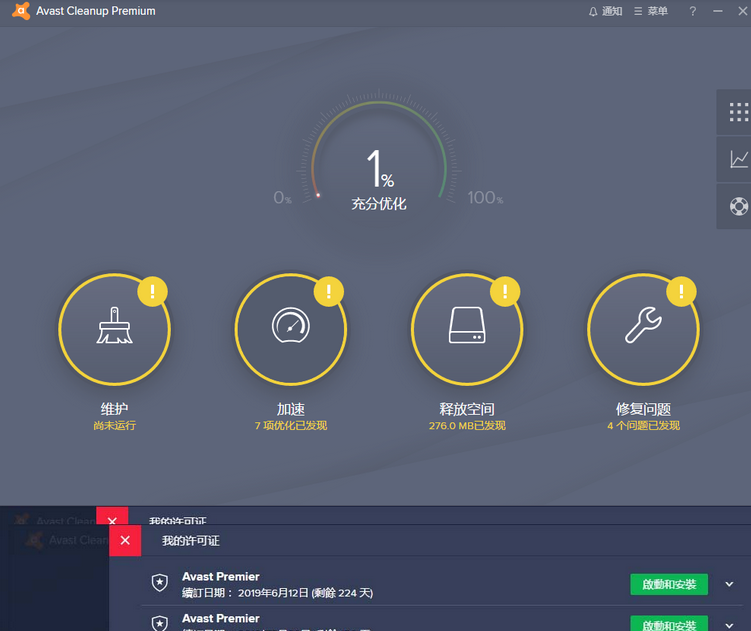Click activate-and-install button for first Avast Premier
Viewport: 751px width, 631px height.
pyautogui.click(x=669, y=584)
